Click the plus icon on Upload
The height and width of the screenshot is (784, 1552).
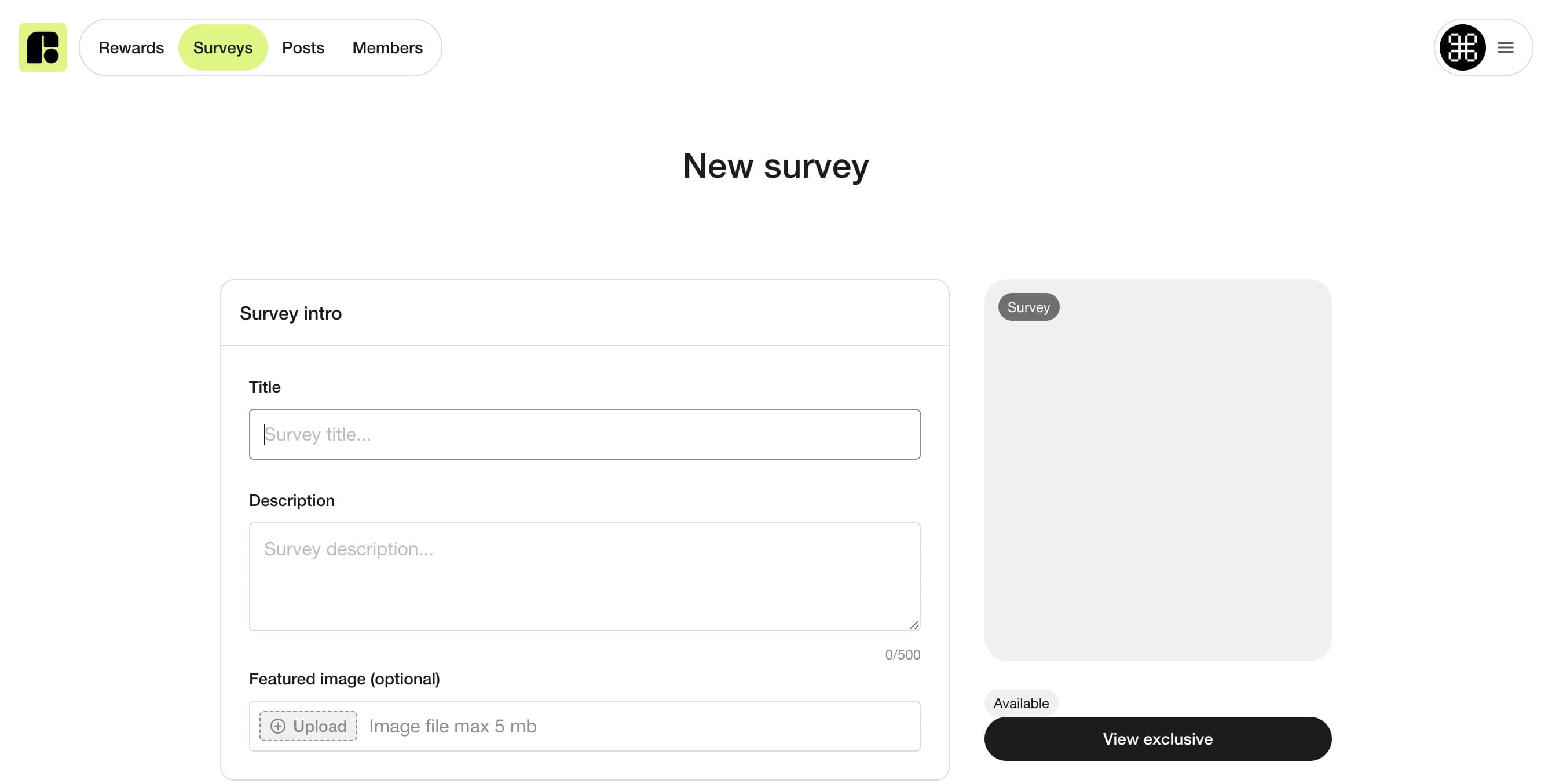[x=278, y=726]
